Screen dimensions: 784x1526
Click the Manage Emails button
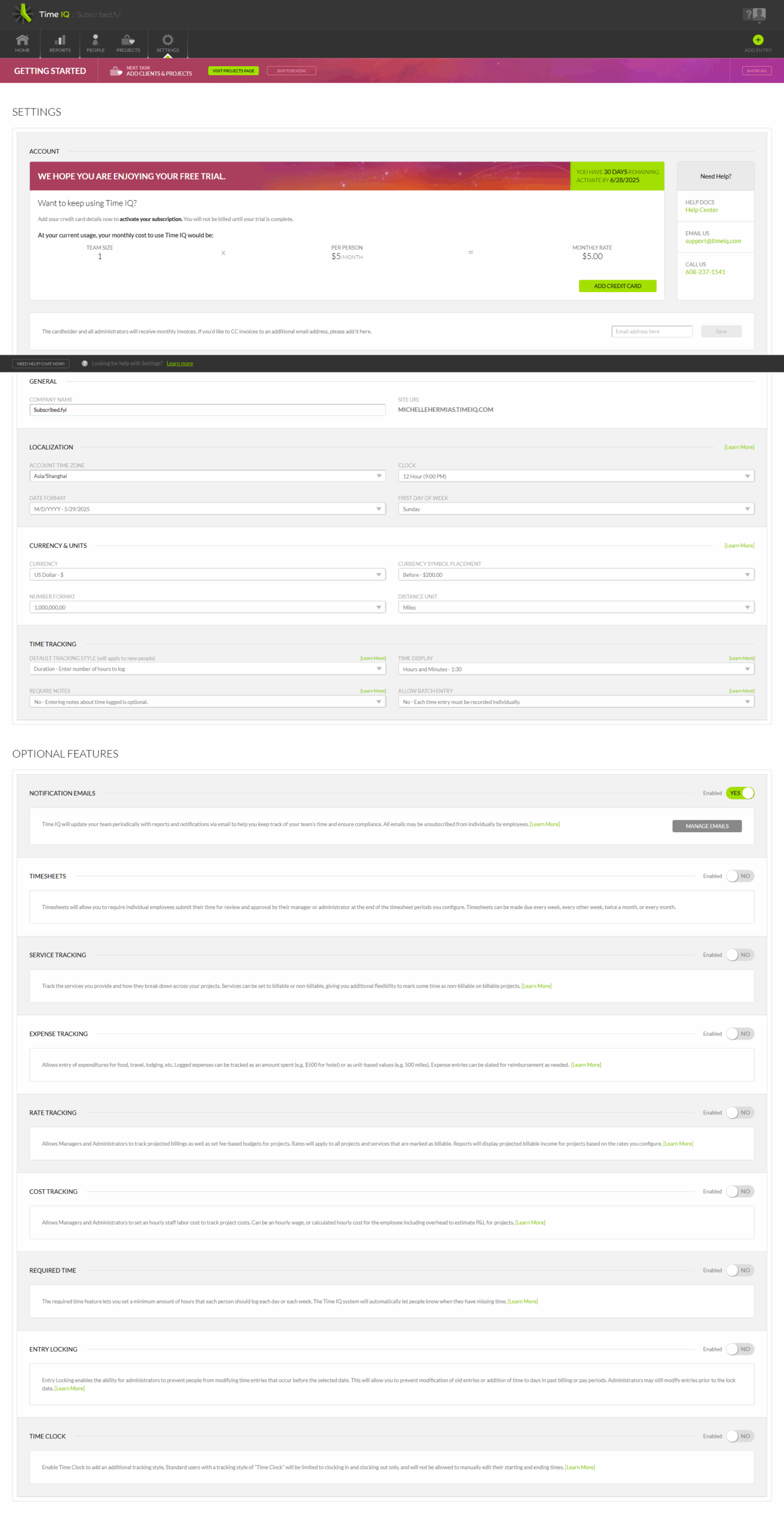(x=706, y=826)
